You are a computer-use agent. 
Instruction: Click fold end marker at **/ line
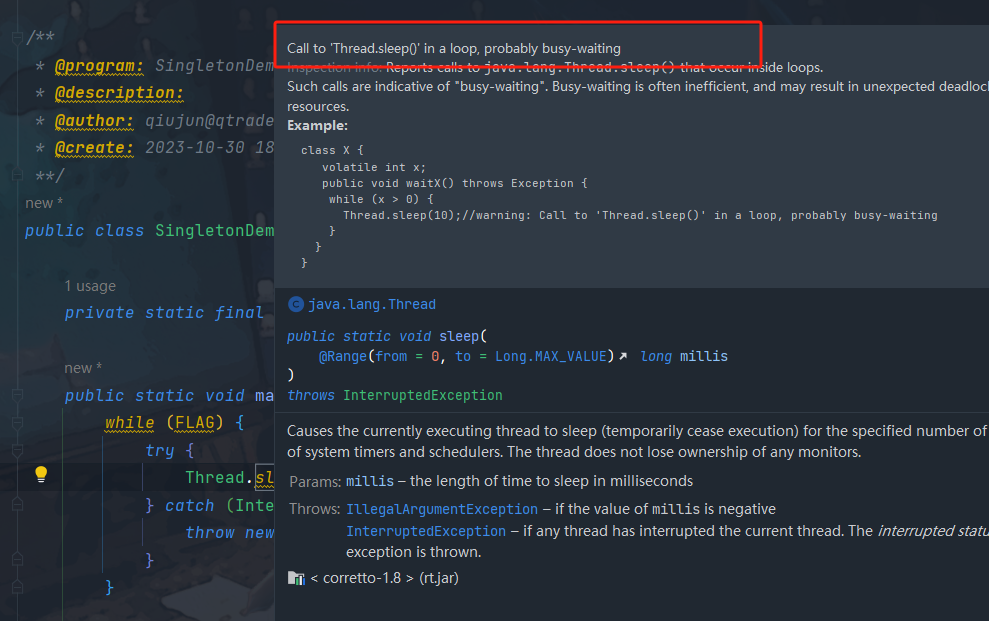[18, 175]
